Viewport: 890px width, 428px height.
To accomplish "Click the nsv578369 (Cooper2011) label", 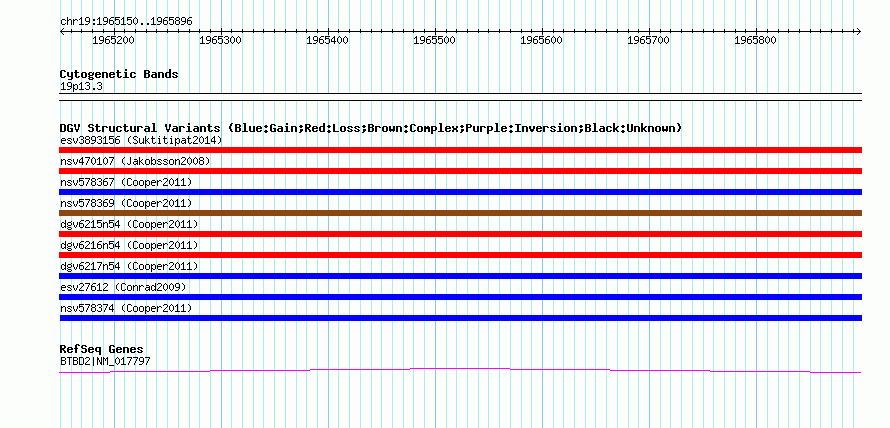I will click(x=126, y=203).
